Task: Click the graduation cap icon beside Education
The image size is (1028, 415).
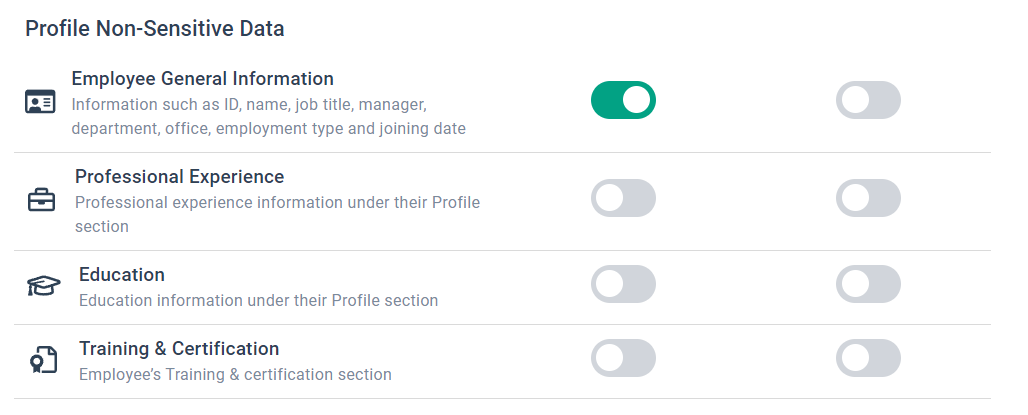Action: (43, 286)
